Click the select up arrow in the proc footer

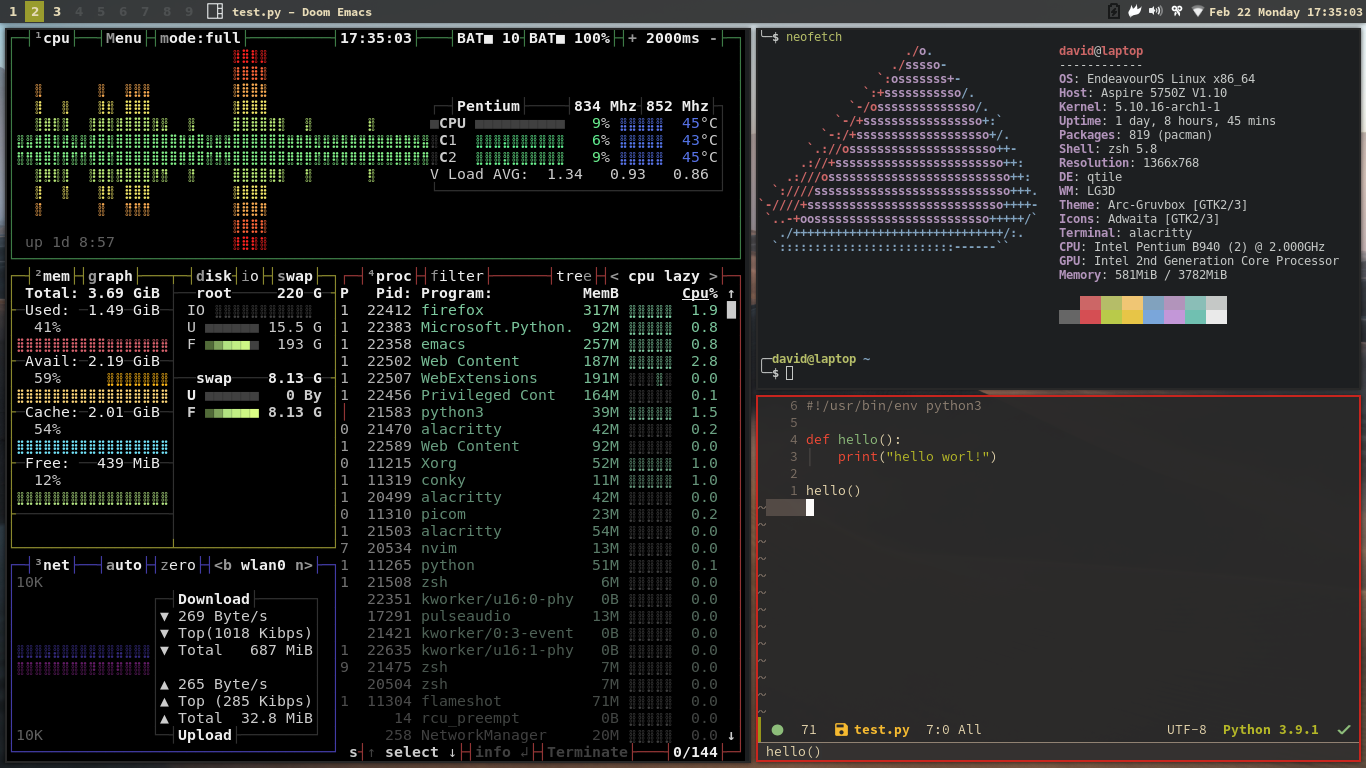(371, 752)
